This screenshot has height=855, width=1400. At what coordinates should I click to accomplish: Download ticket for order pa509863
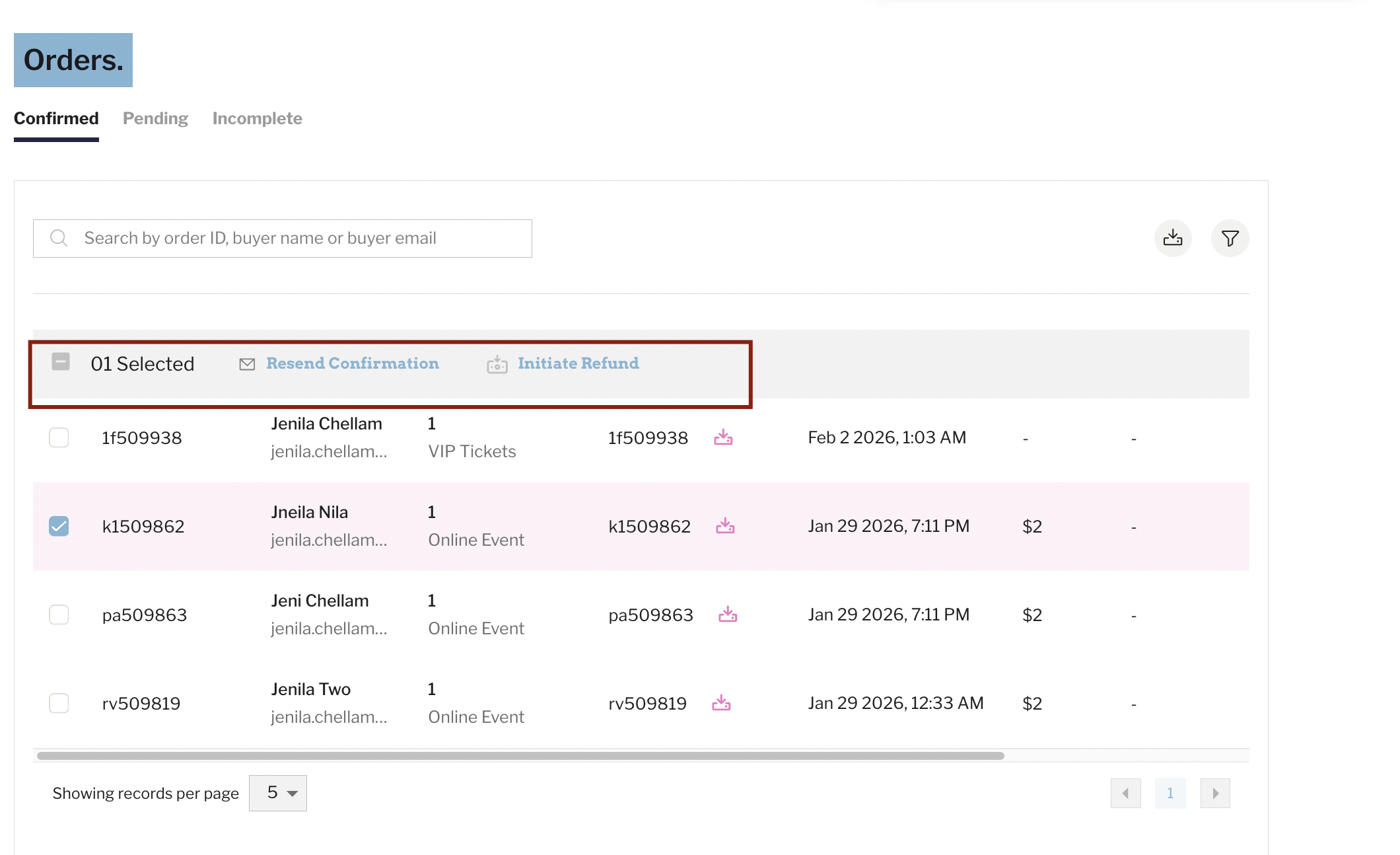pyautogui.click(x=728, y=614)
